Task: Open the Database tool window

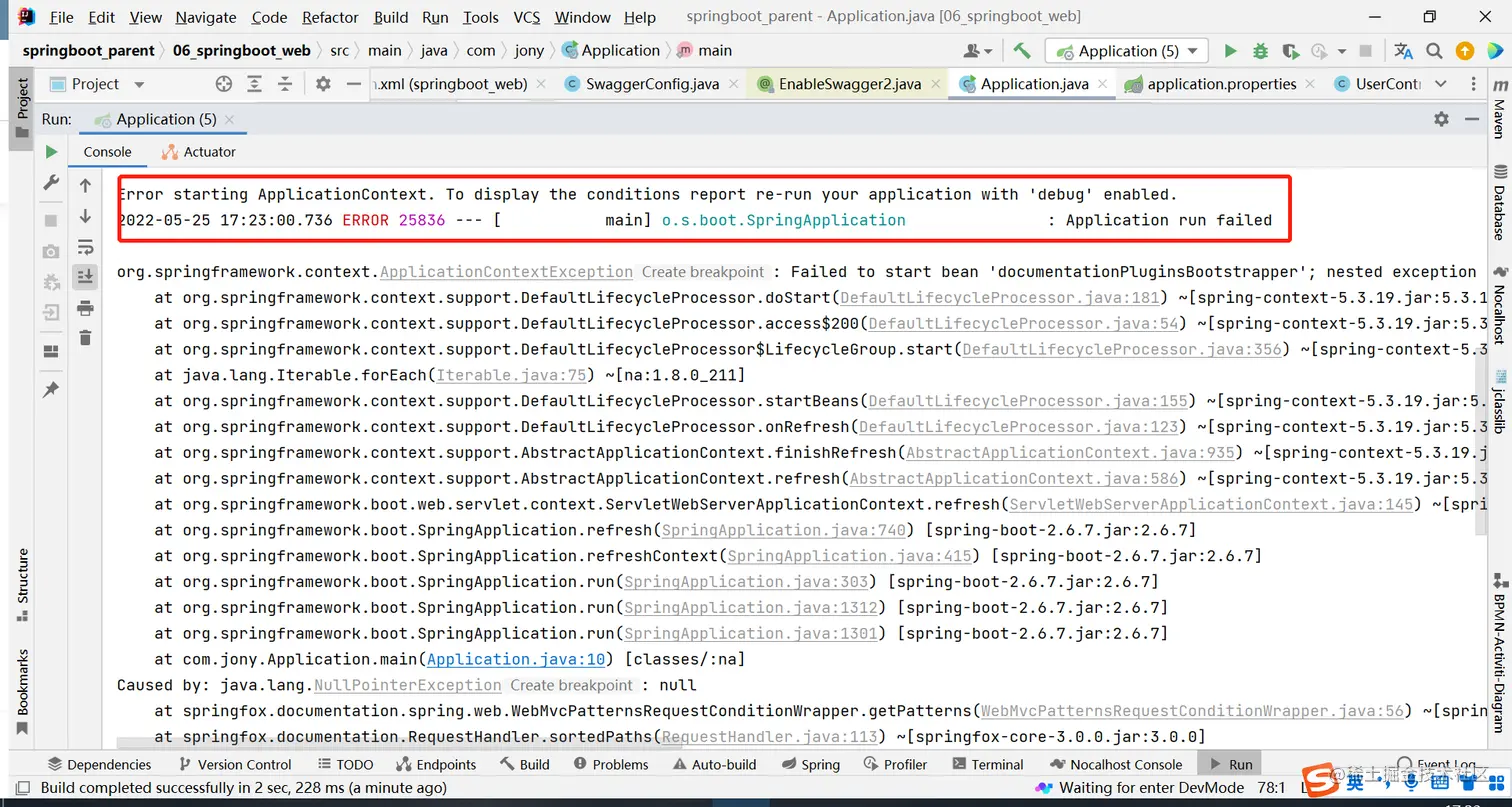Action: [1498, 203]
